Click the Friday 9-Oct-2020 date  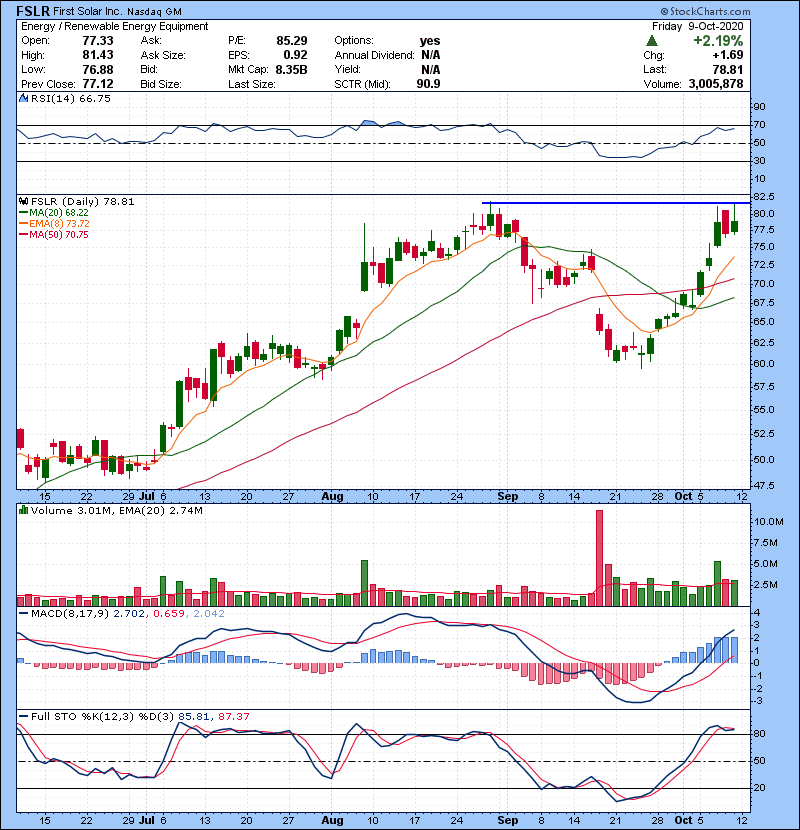coord(697,26)
